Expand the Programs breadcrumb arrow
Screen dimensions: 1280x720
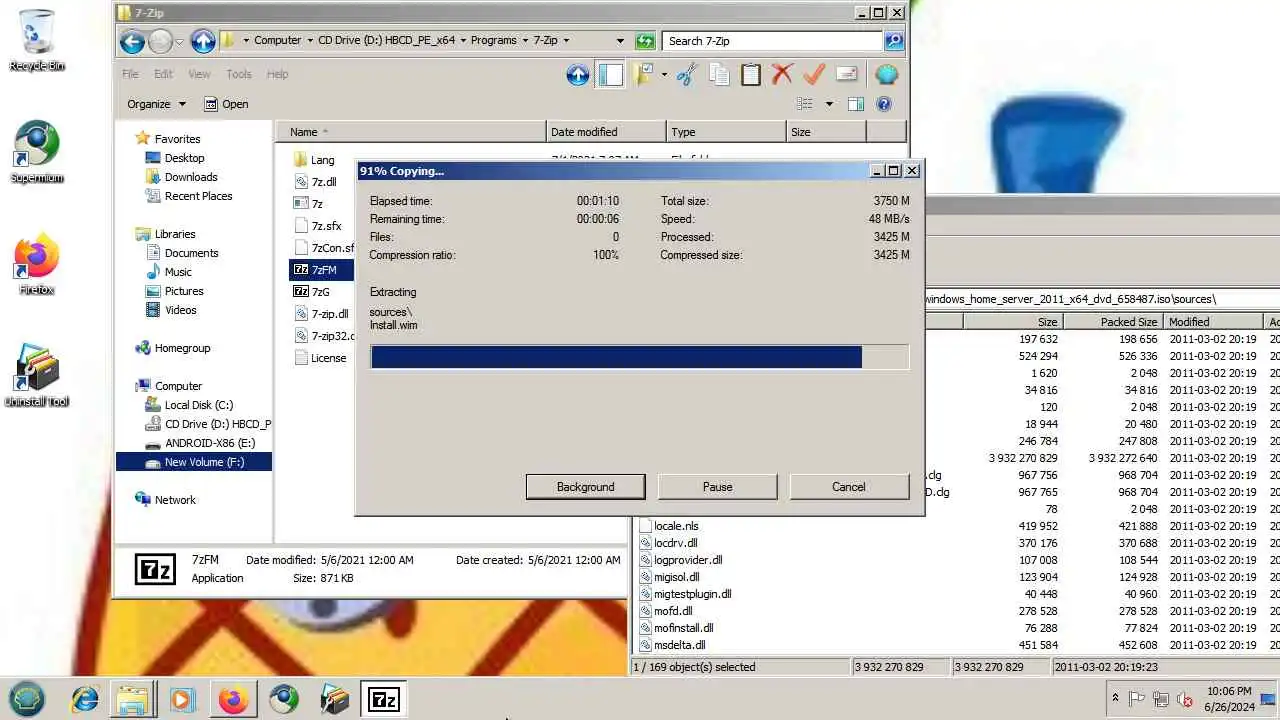coord(523,41)
